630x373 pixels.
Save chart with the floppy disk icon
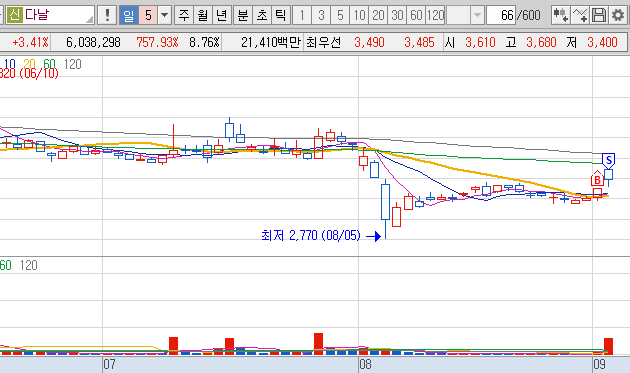pyautogui.click(x=599, y=15)
